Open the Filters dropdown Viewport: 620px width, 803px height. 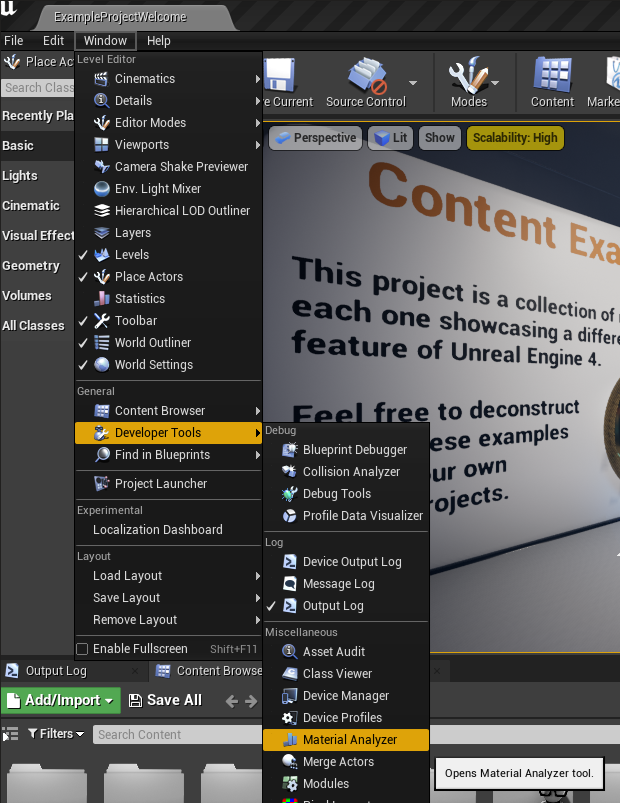pos(56,734)
